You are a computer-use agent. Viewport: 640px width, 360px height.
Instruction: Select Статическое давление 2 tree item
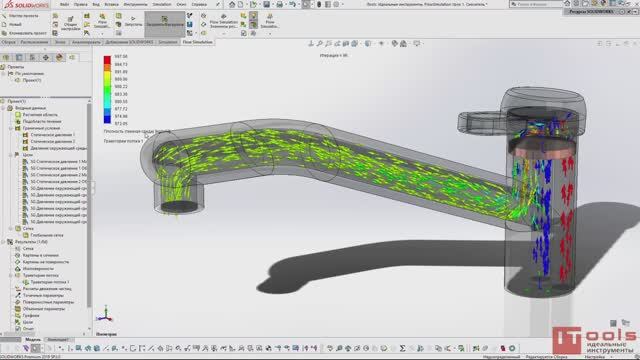tap(53, 141)
